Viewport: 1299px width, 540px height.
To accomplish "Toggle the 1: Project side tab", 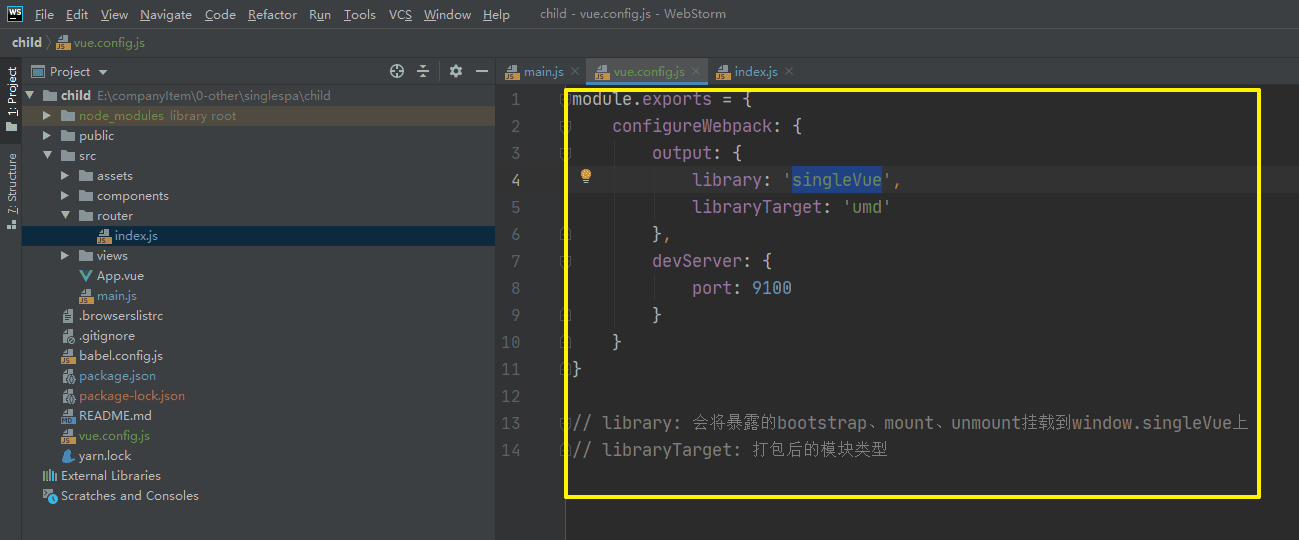I will (x=12, y=98).
